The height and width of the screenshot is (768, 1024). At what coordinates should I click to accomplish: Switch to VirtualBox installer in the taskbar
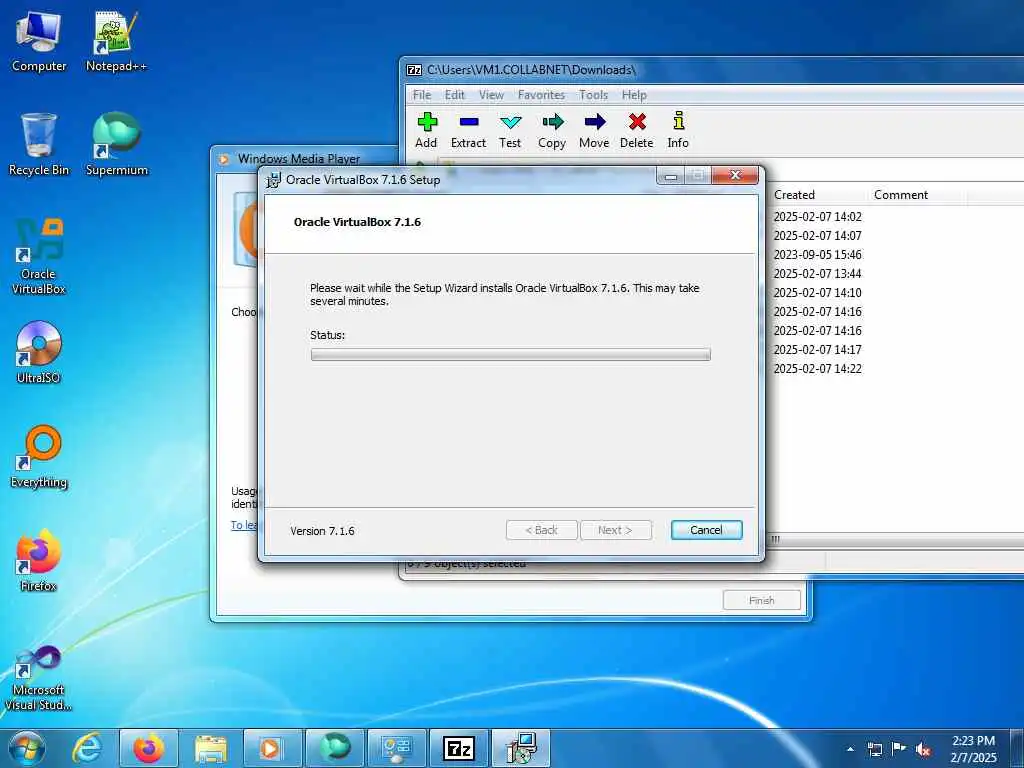(x=520, y=748)
